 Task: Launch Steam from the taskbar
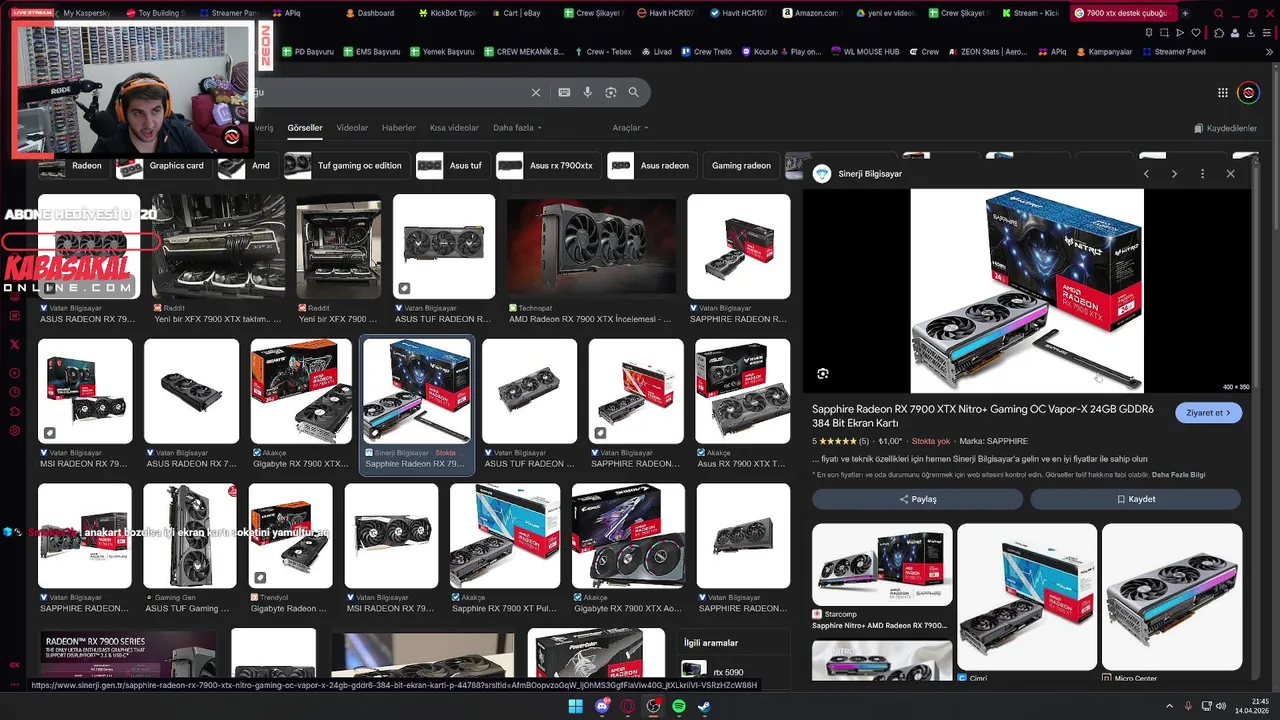tap(705, 706)
